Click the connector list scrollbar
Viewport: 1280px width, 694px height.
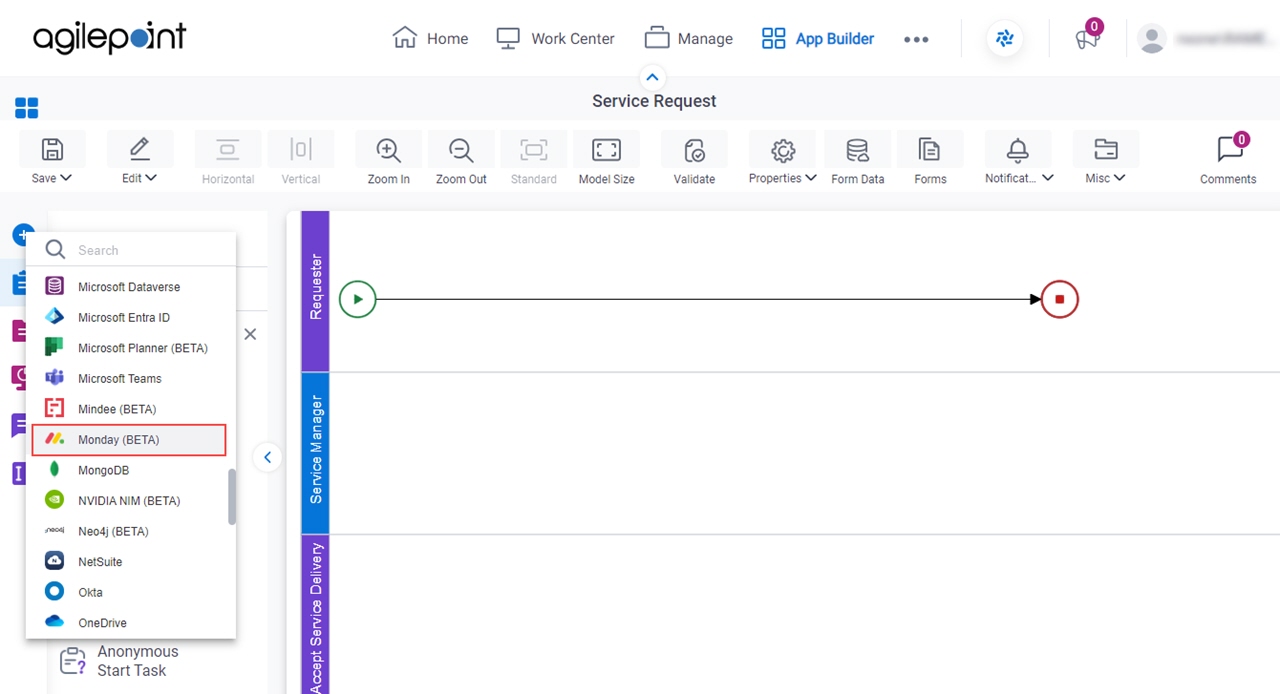232,497
